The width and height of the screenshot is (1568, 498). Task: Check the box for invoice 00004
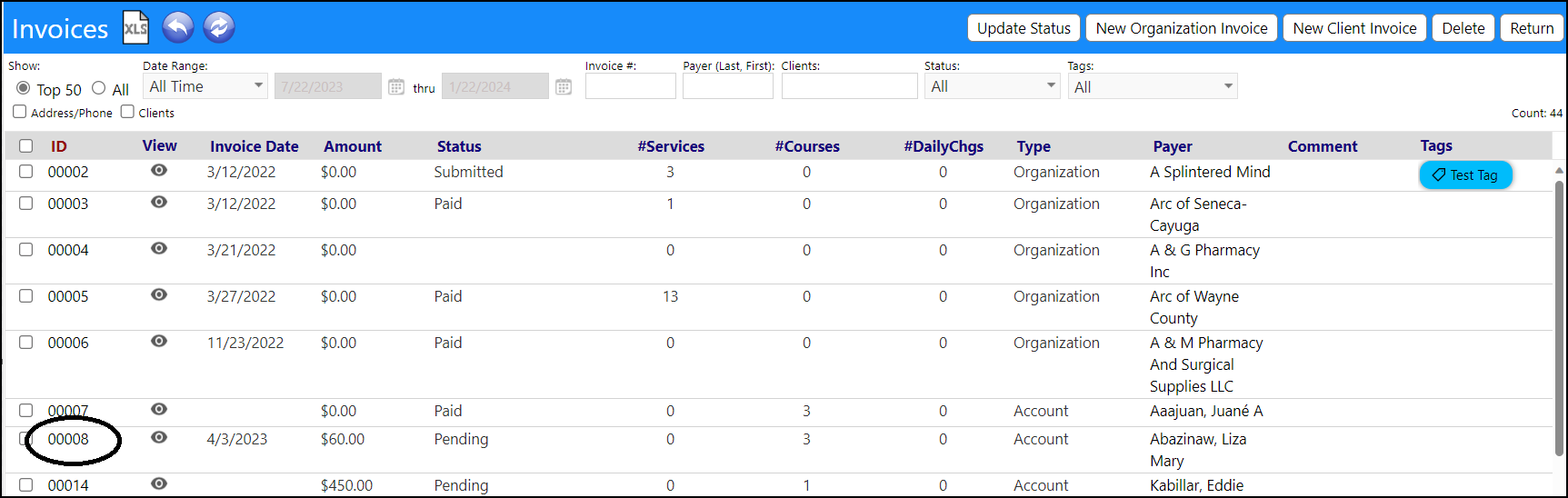[x=26, y=250]
